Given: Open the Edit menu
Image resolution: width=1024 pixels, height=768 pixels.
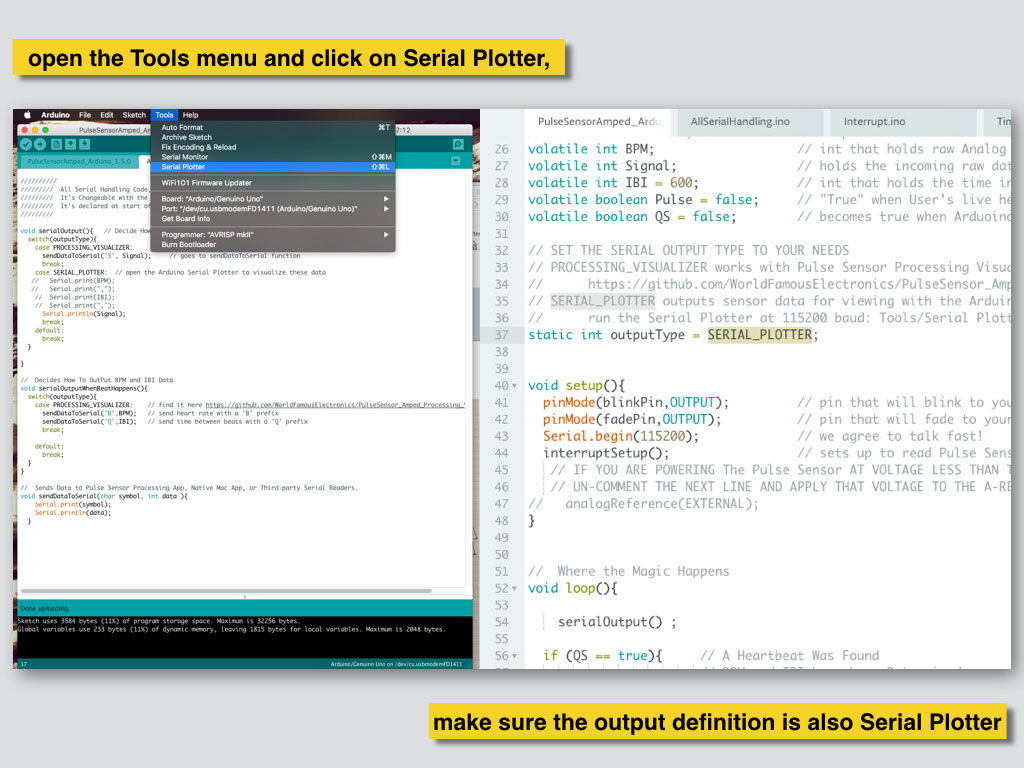Looking at the screenshot, I should (107, 115).
